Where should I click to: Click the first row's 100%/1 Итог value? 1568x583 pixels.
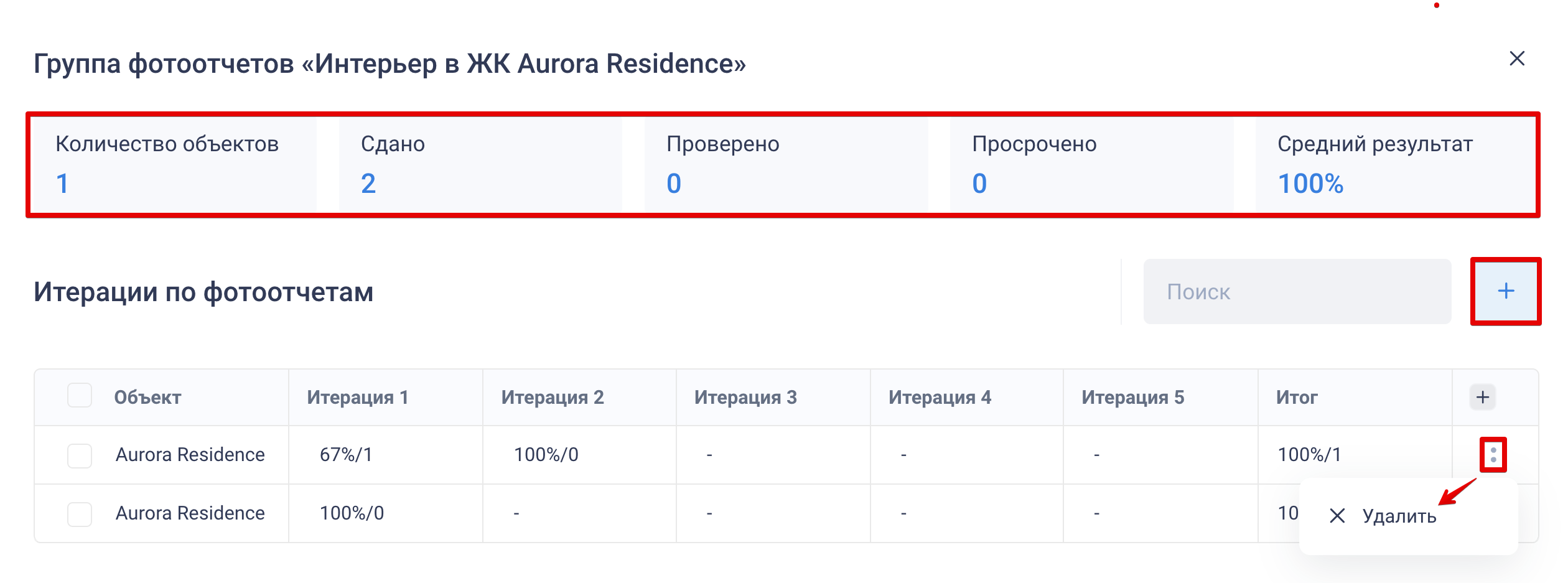click(1309, 455)
